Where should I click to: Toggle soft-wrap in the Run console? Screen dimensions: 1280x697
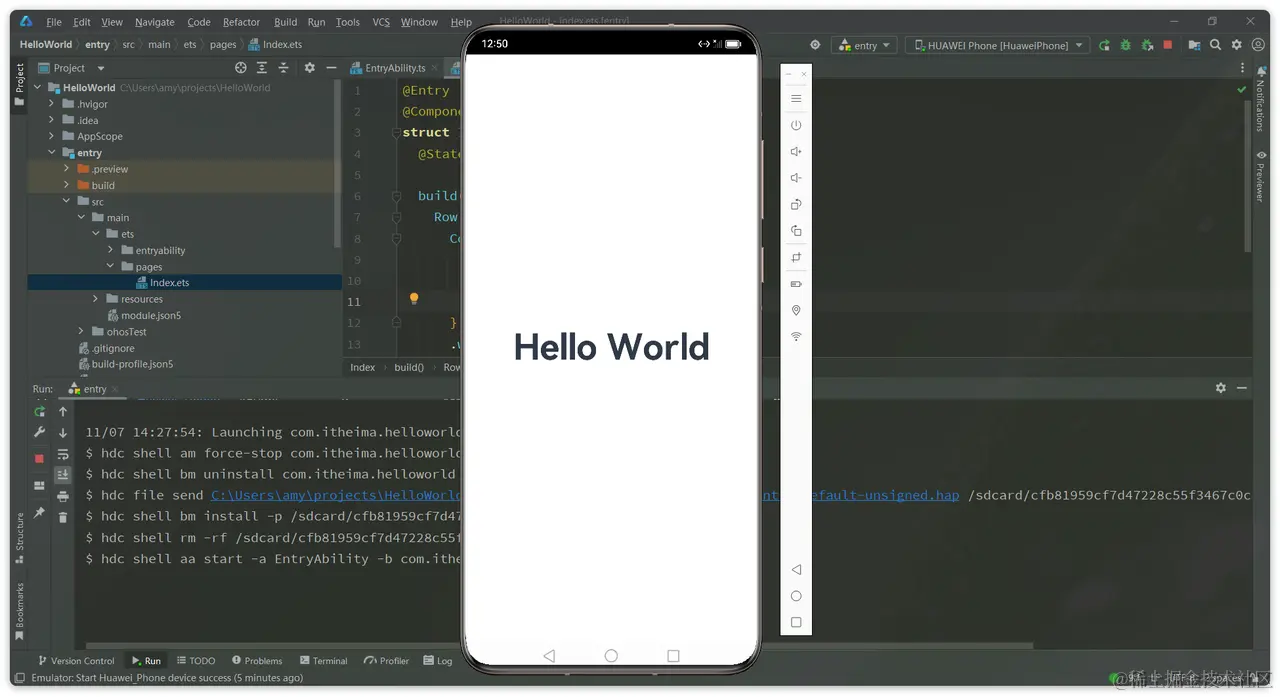63,454
